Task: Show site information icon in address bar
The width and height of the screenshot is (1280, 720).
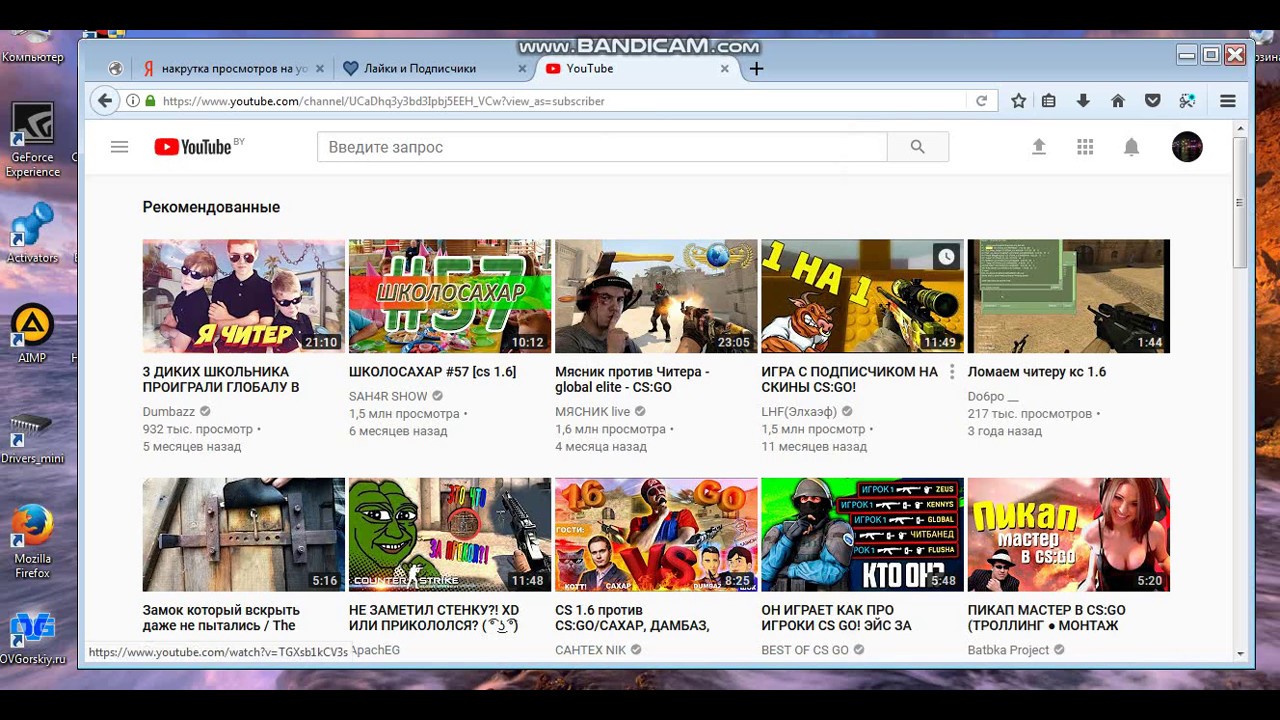Action: [132, 101]
